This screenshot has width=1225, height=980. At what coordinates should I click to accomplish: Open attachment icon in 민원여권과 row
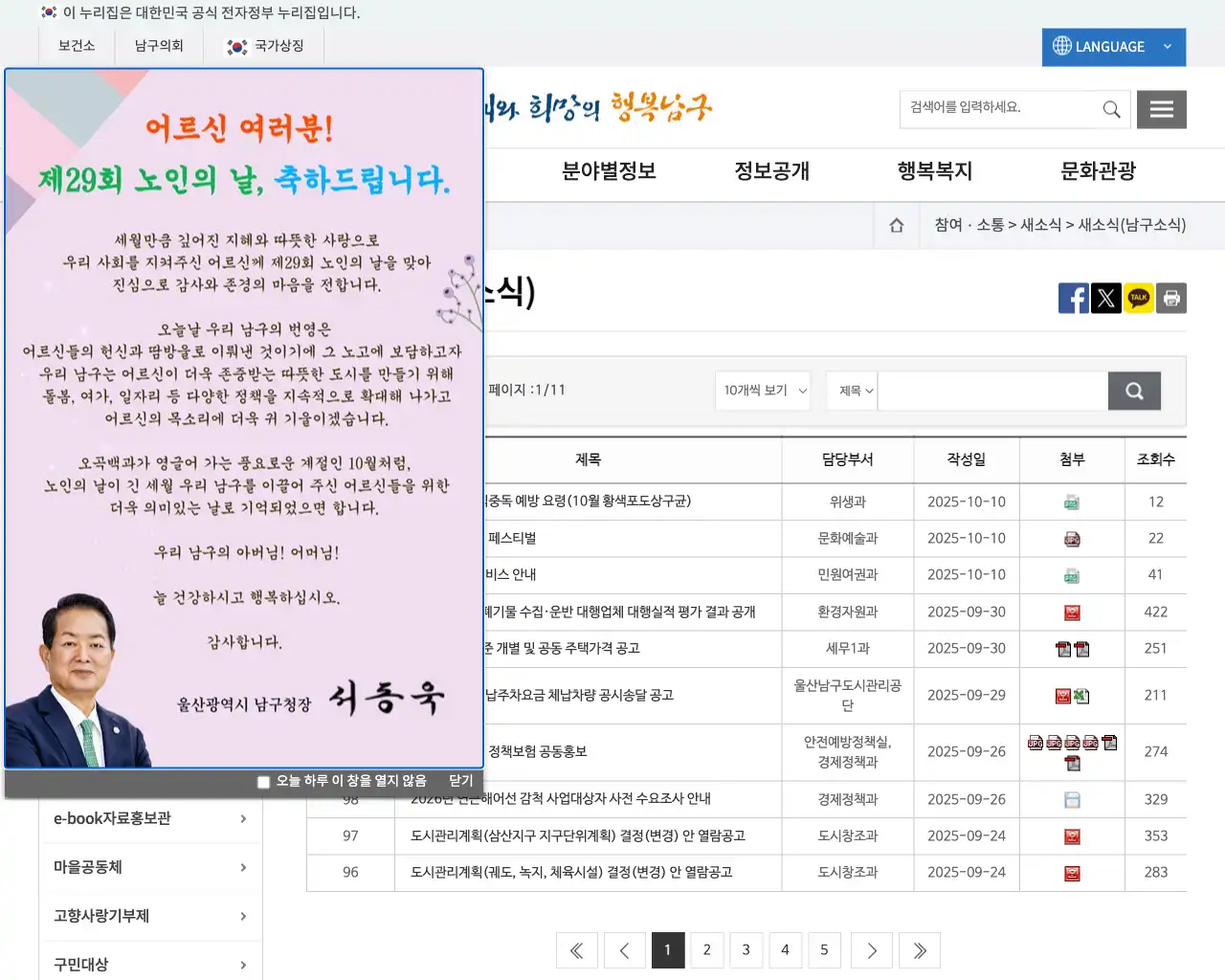[x=1072, y=575]
